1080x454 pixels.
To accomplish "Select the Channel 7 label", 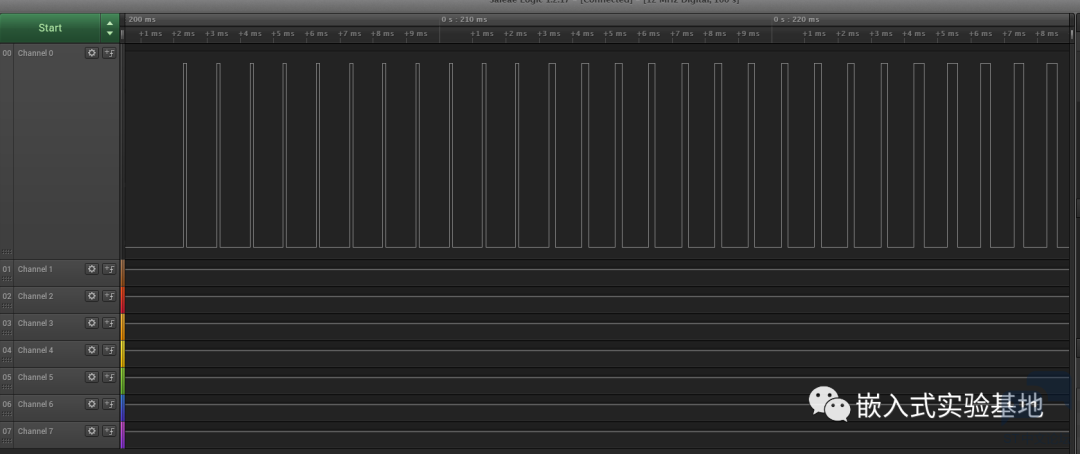I will pos(35,431).
